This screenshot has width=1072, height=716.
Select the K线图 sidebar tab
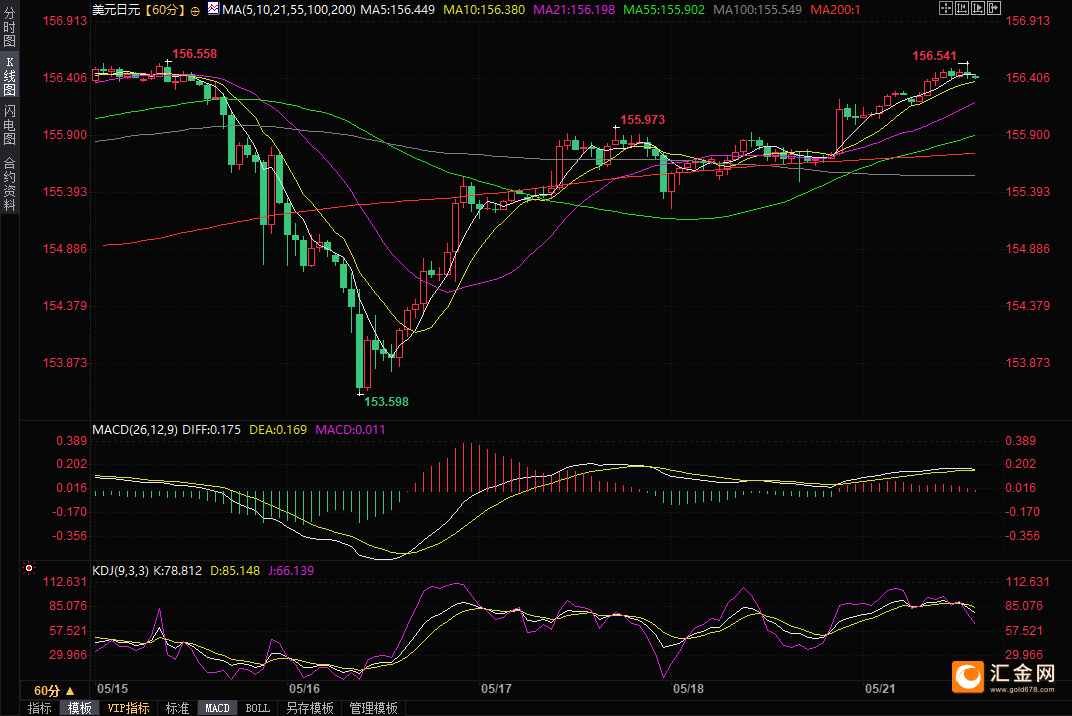pos(9,76)
